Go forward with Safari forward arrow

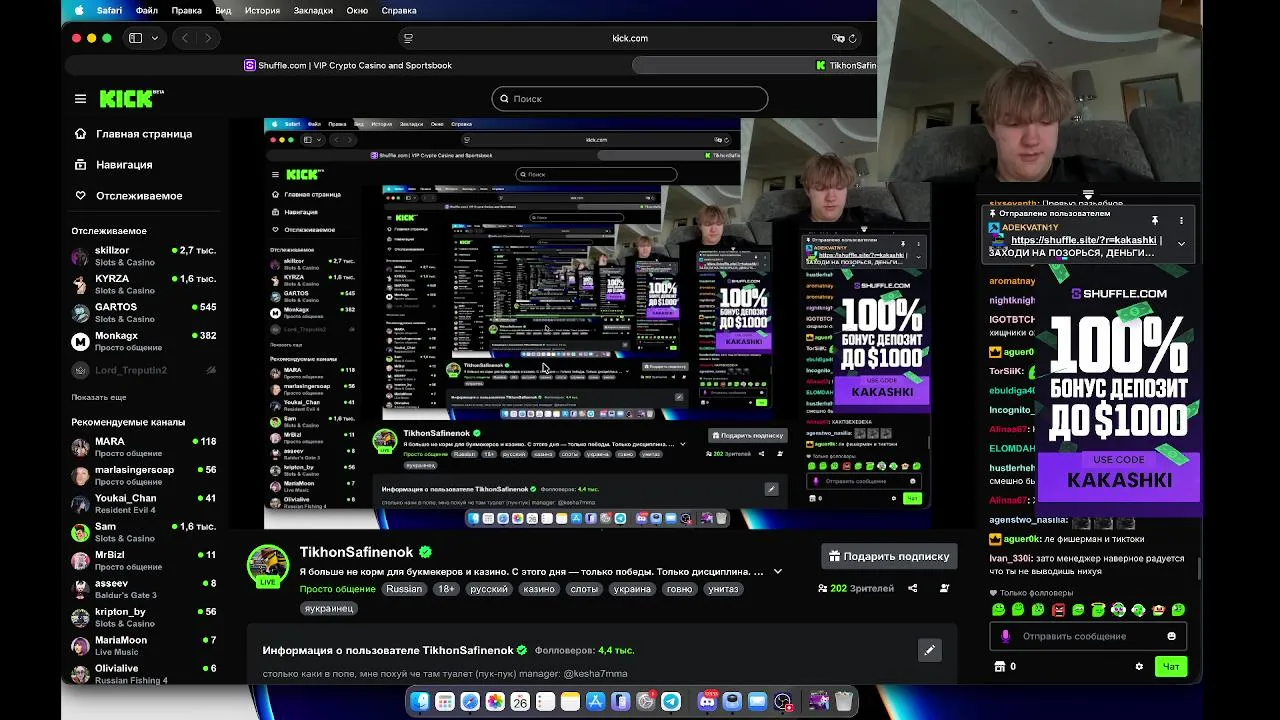208,38
